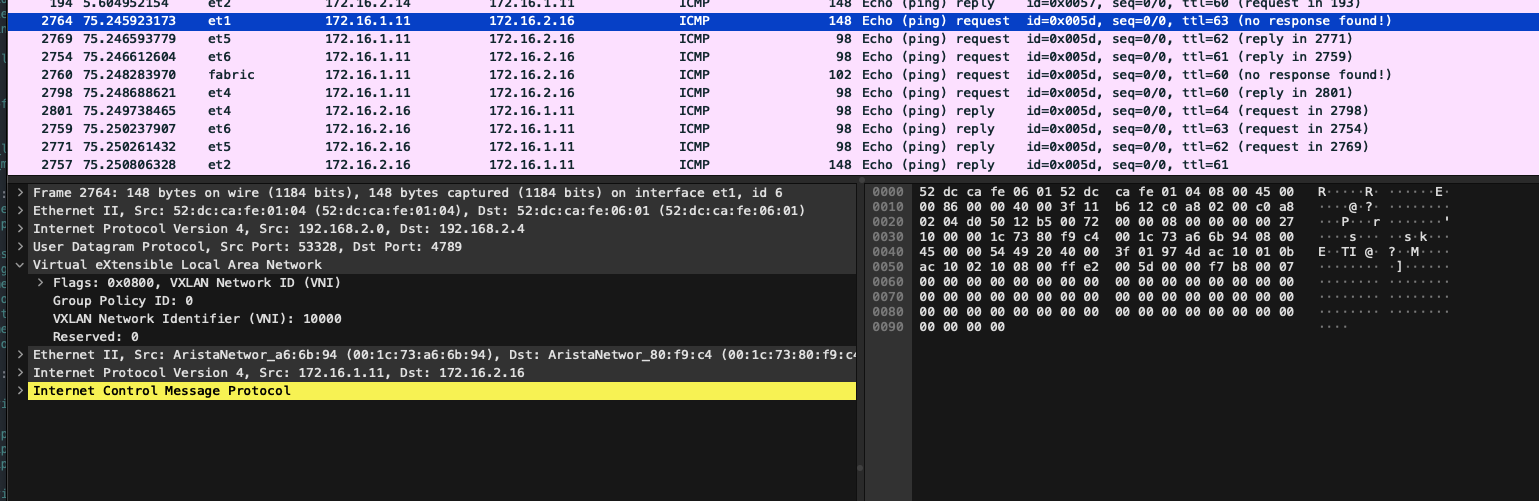
Task: Collapse the Virtual eXtensible Local Area Network node
Action: pyautogui.click(x=21, y=264)
